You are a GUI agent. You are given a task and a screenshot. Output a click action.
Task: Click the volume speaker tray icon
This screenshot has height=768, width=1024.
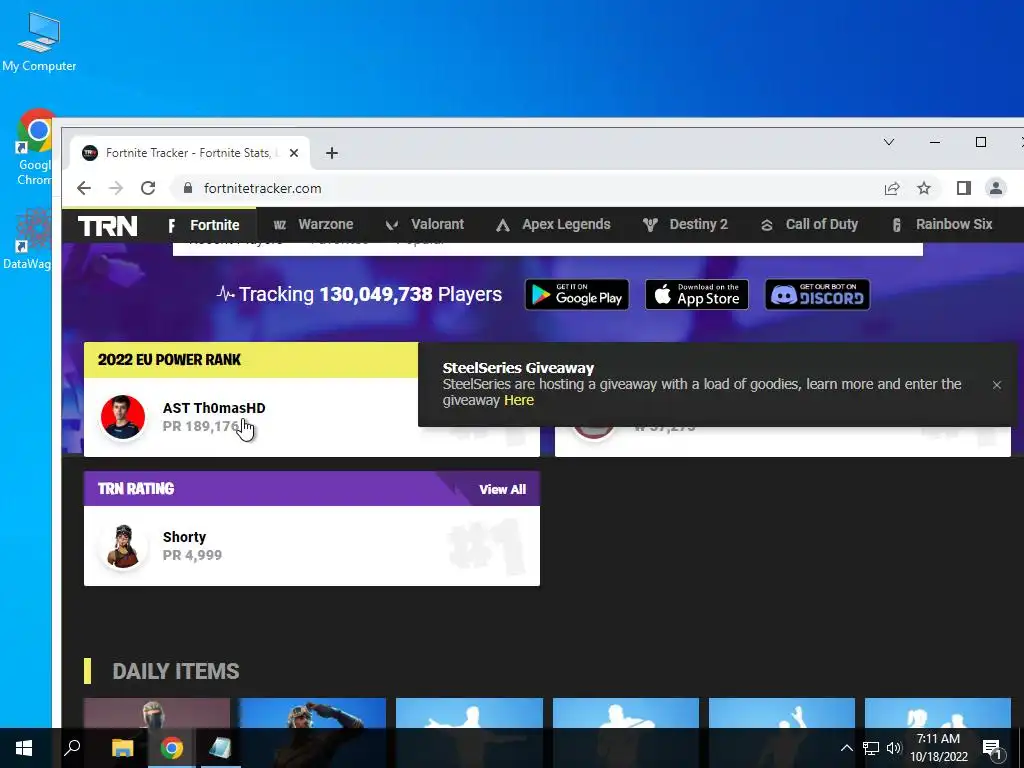894,748
